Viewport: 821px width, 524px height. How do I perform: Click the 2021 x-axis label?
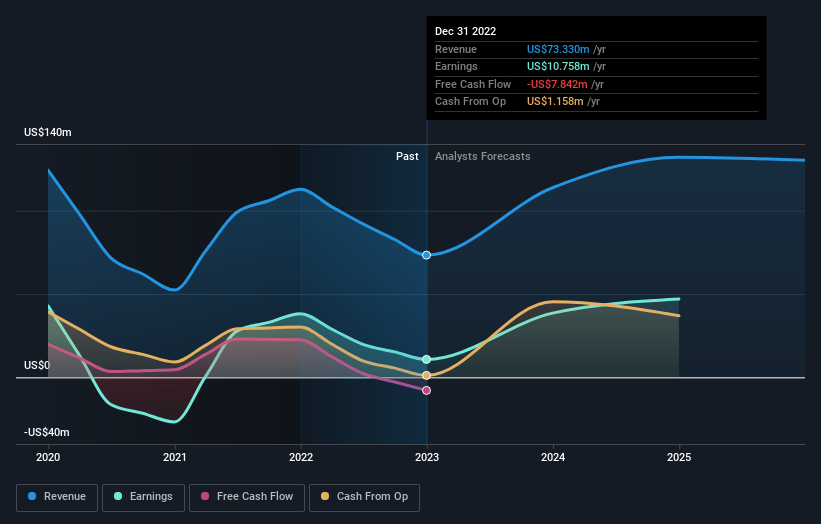click(174, 458)
